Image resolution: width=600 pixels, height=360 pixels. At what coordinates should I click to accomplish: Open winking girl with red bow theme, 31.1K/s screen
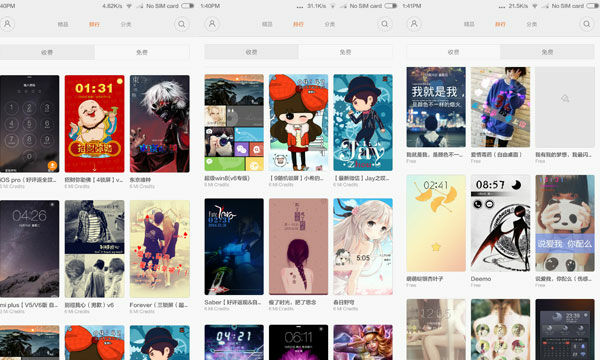(298, 122)
